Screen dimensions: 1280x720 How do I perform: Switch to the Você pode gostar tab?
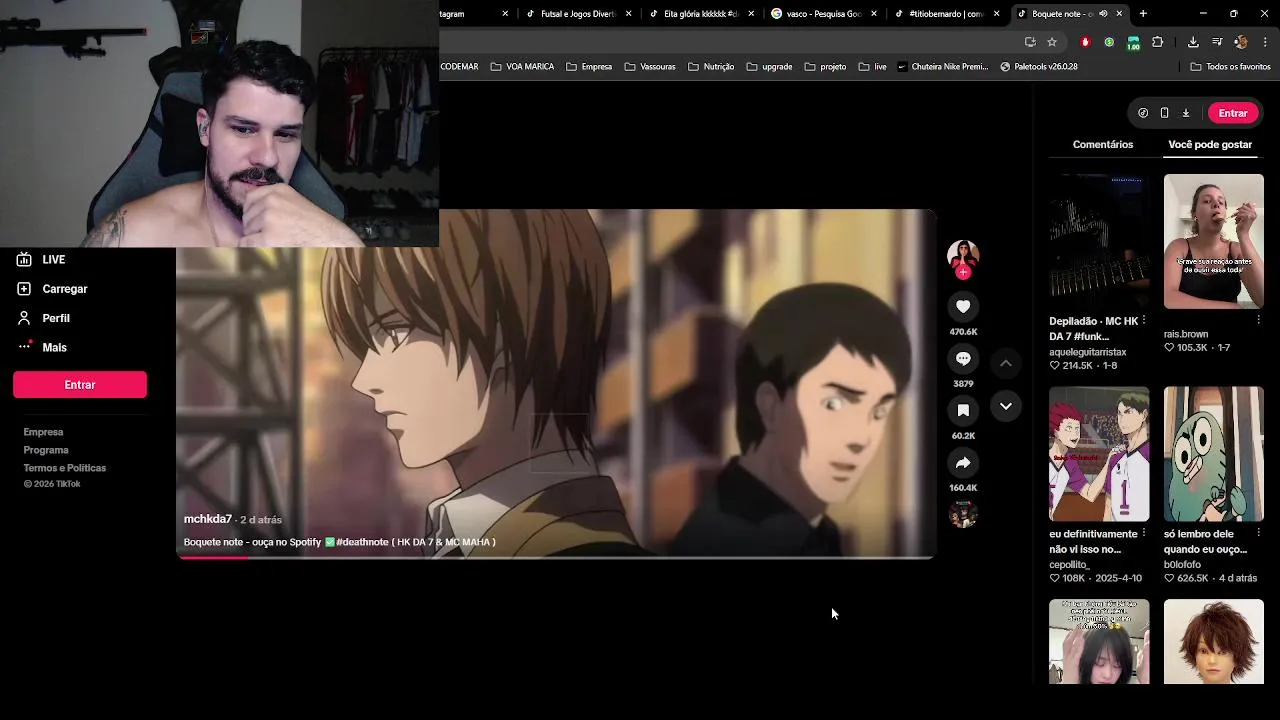1210,145
